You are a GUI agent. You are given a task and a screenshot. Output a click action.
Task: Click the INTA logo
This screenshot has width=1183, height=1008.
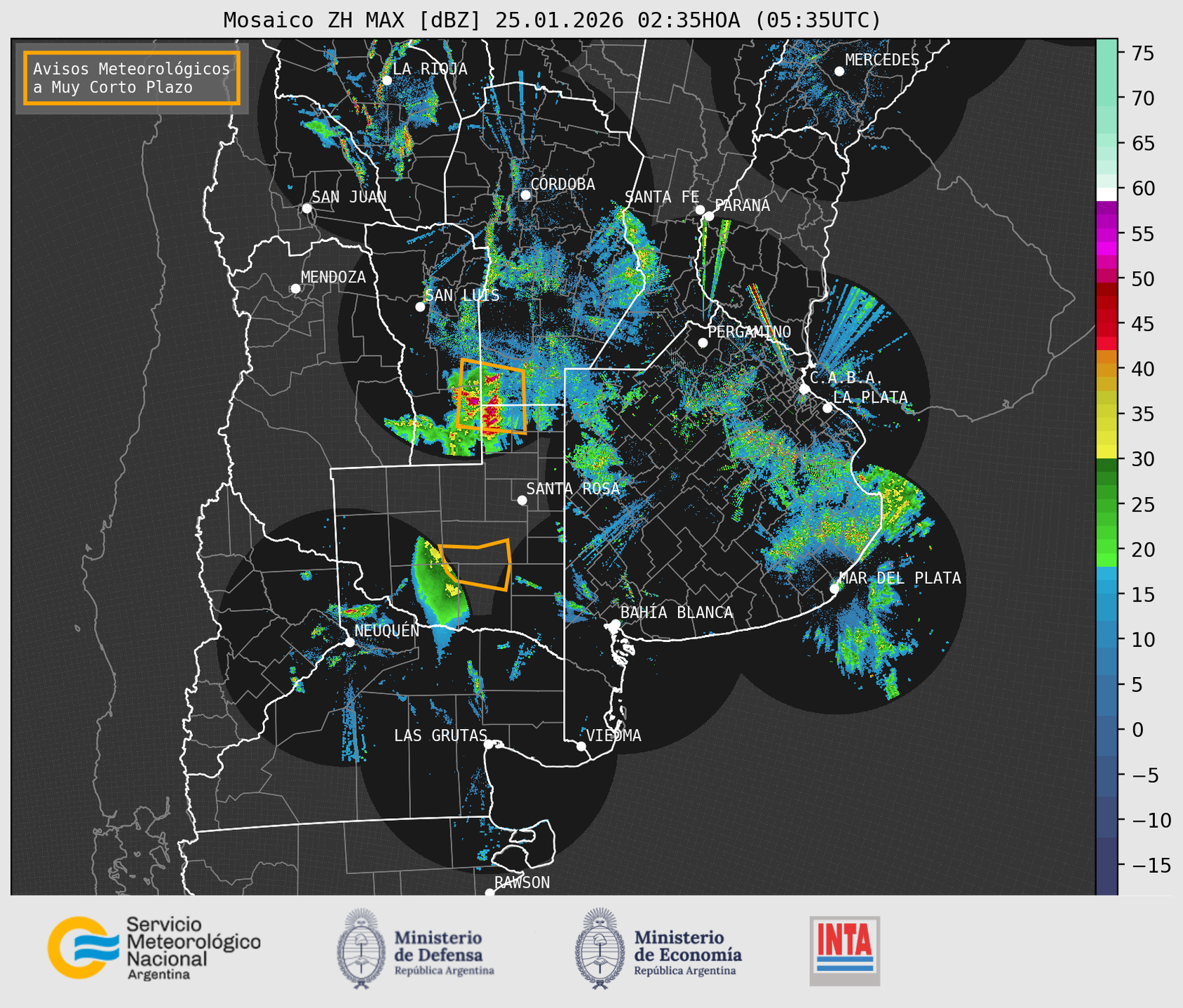pyautogui.click(x=844, y=951)
